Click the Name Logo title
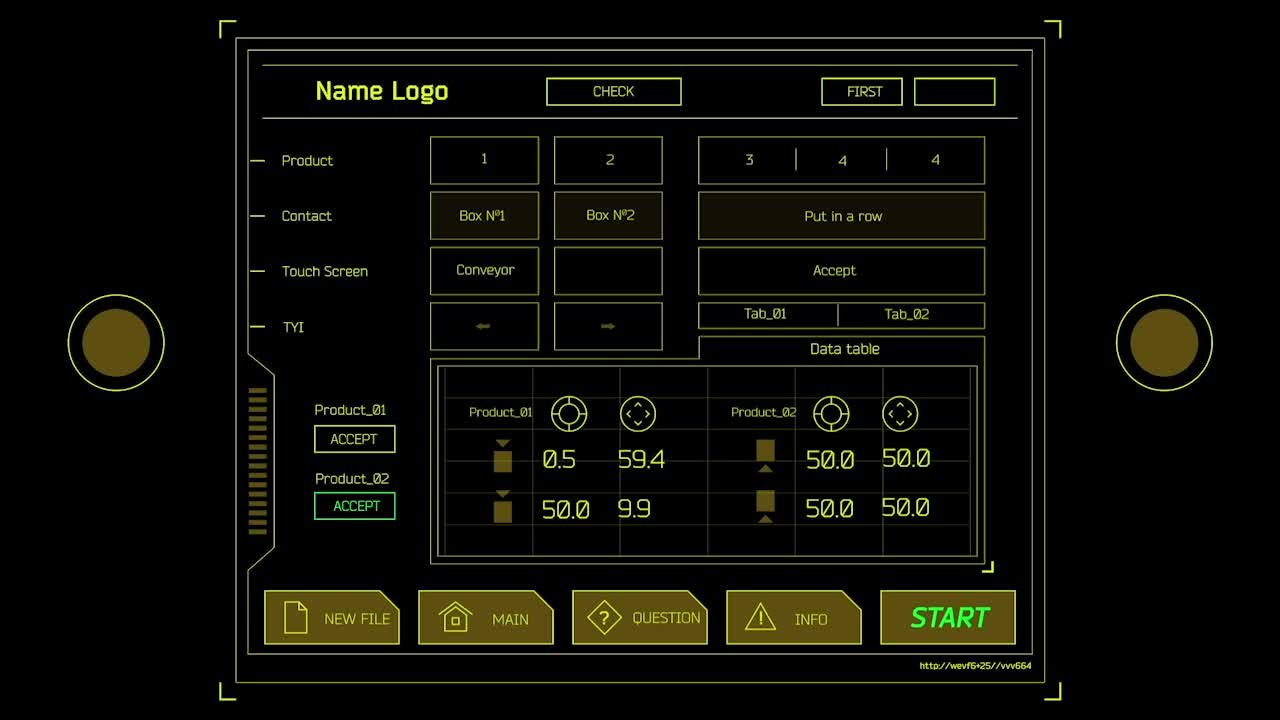This screenshot has height=720, width=1280. pos(381,91)
